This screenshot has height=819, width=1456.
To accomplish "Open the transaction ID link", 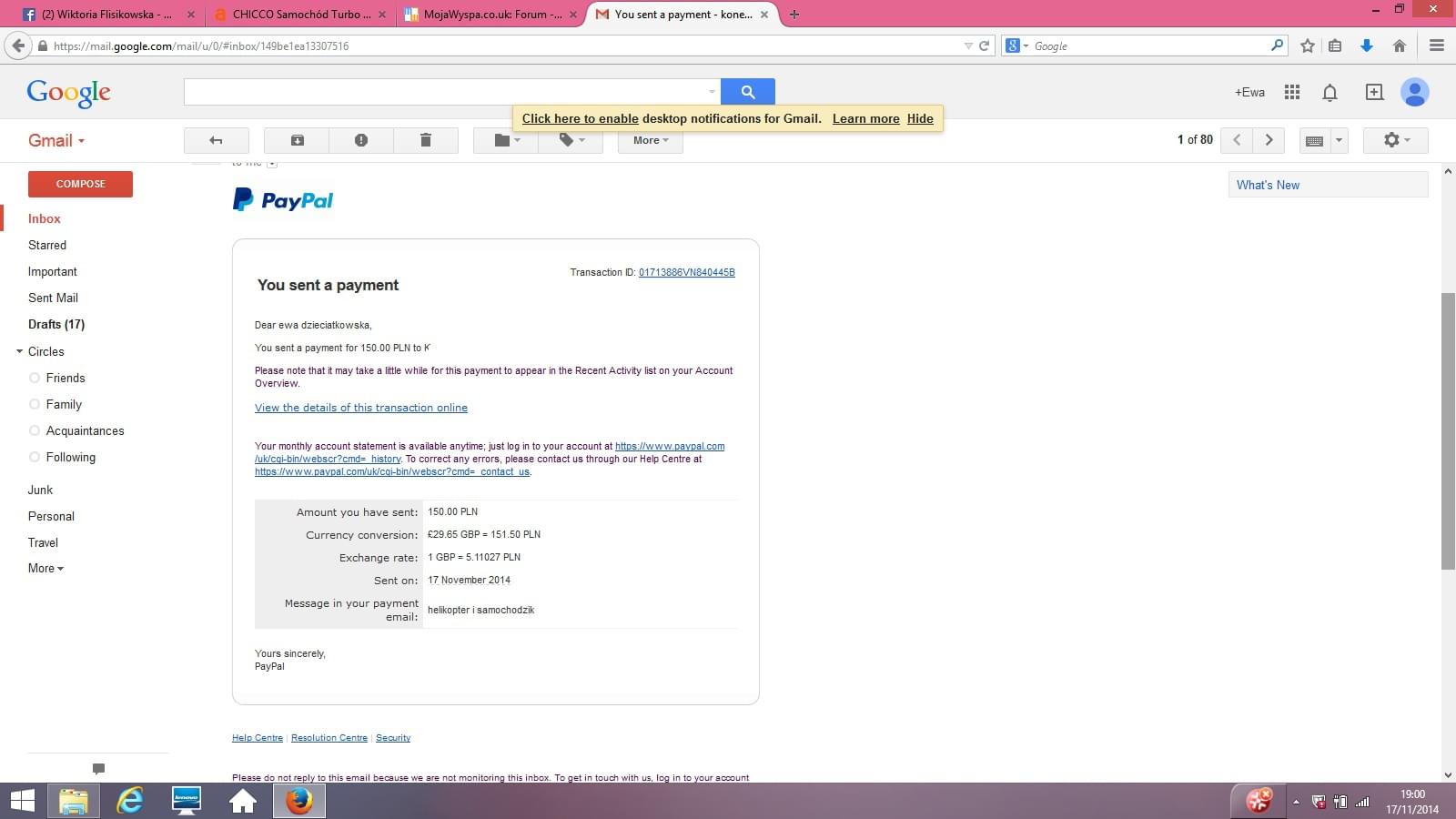I will pos(687,272).
